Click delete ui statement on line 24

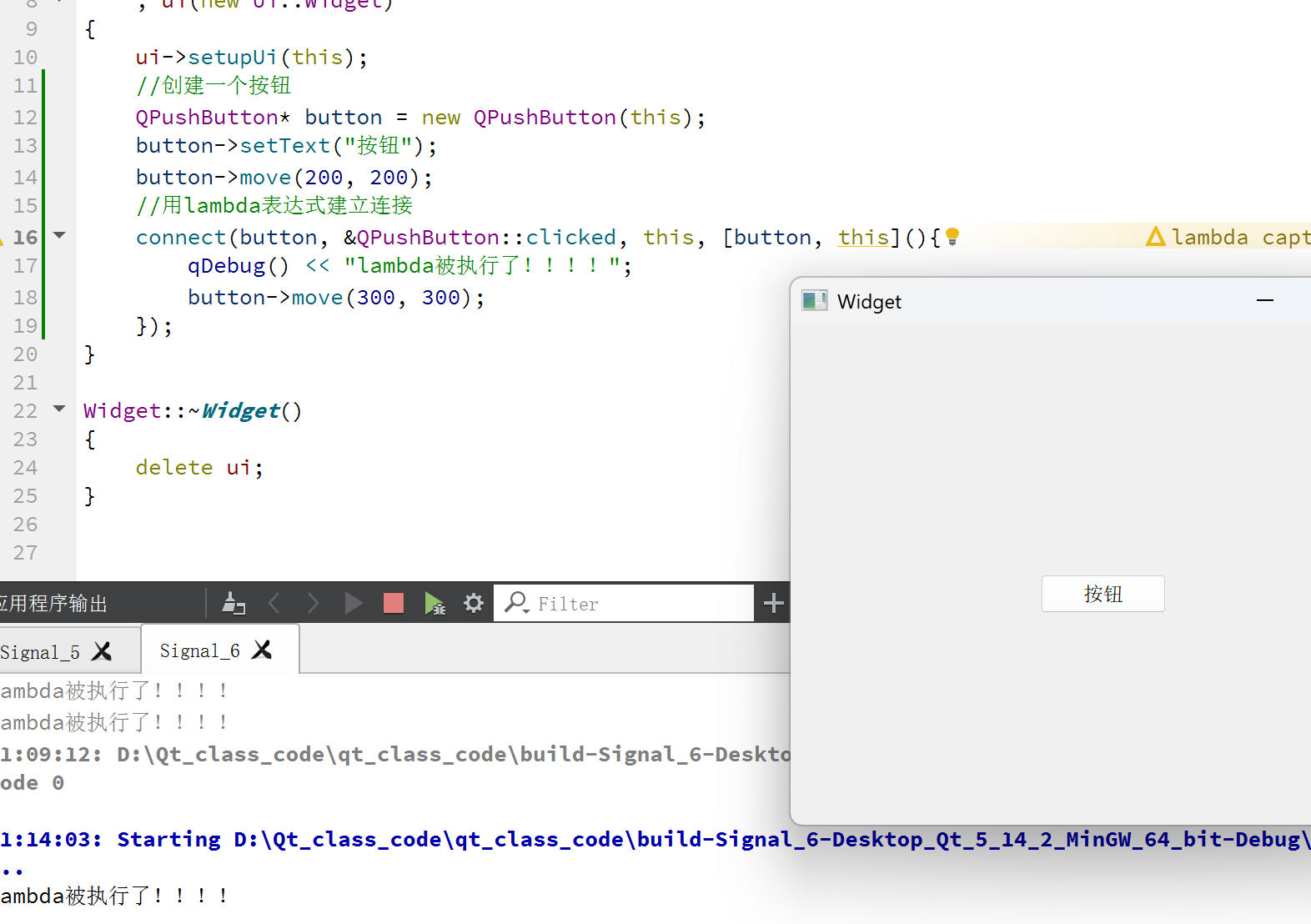coord(200,468)
